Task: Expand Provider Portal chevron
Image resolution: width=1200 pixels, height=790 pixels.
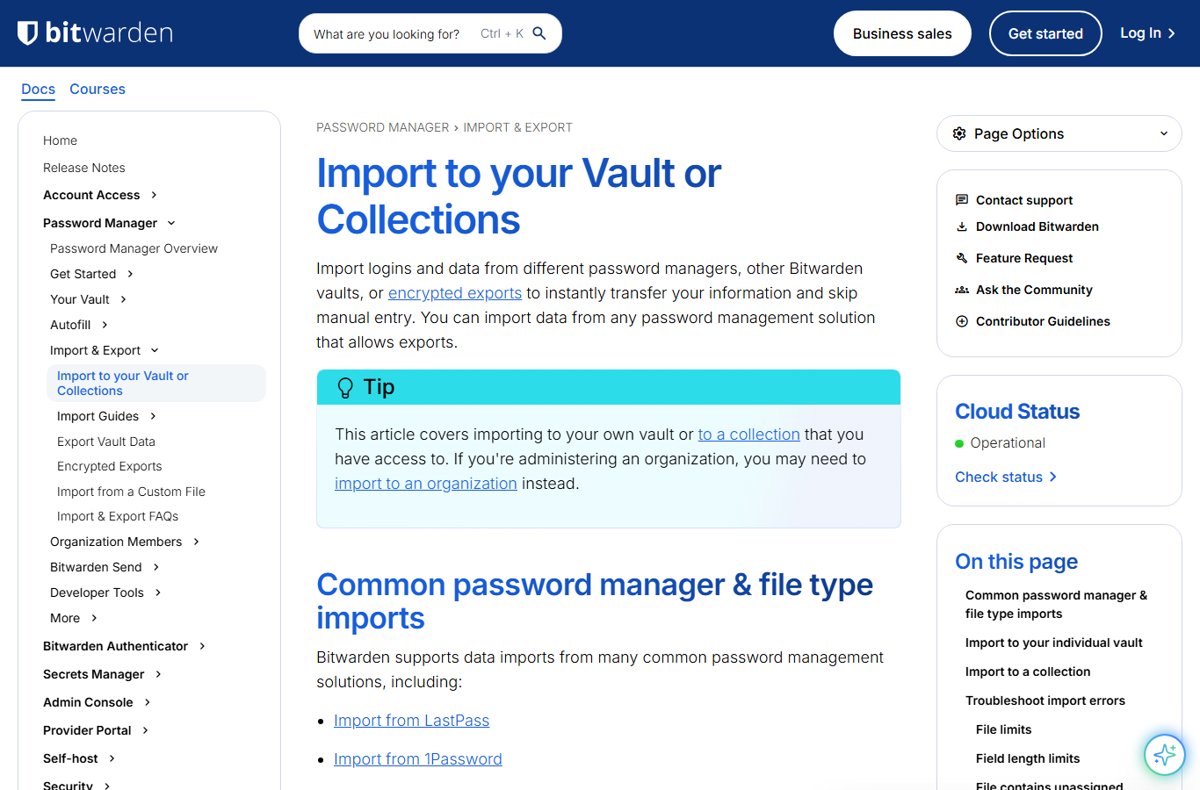Action: (145, 730)
